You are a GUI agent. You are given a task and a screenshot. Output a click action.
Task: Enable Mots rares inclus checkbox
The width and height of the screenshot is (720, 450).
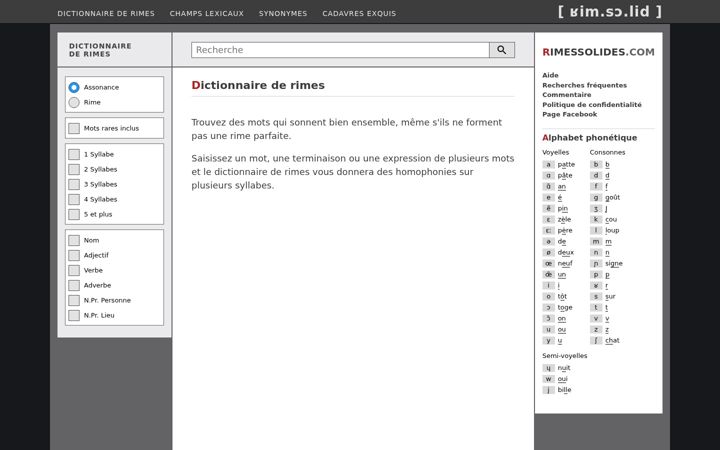[74, 129]
